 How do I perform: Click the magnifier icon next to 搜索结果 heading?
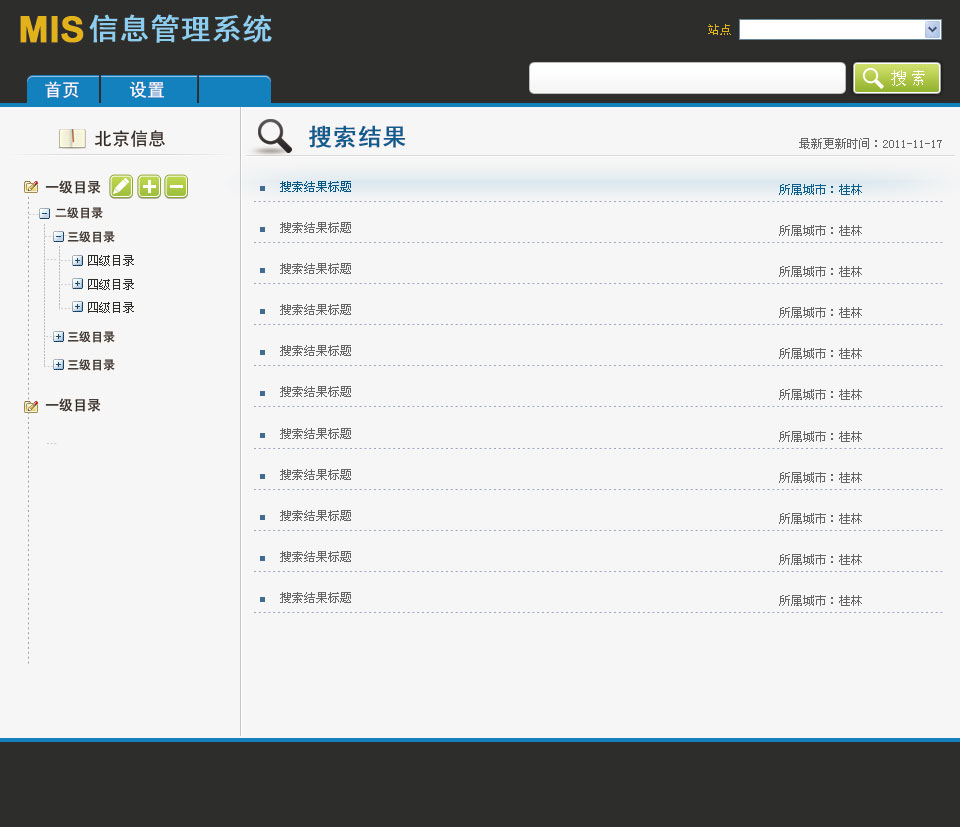click(273, 136)
